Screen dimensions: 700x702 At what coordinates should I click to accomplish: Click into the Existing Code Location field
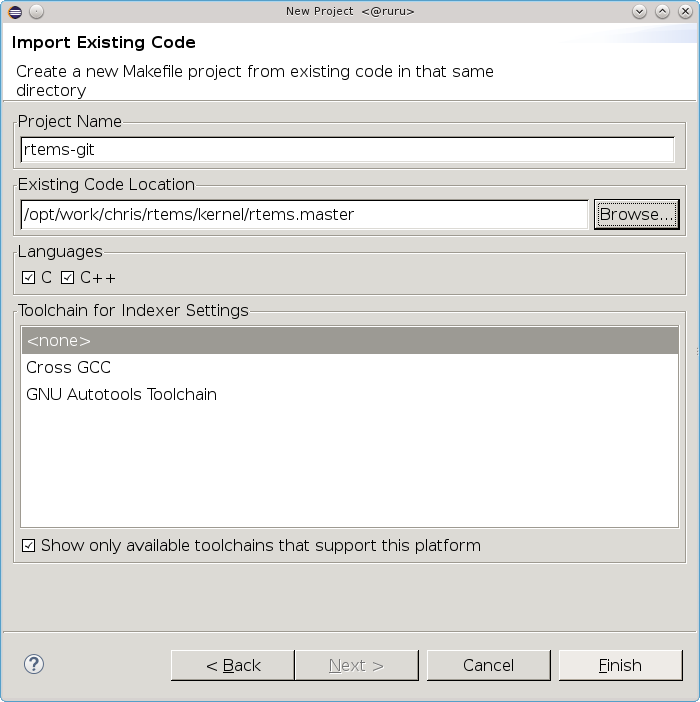[x=304, y=214]
